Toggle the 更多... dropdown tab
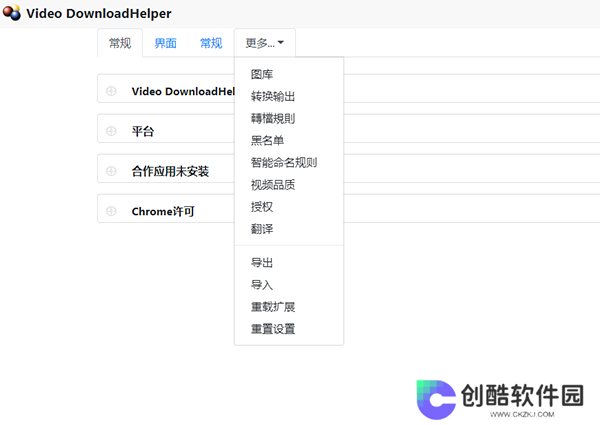The height and width of the screenshot is (425, 600). 264,43
